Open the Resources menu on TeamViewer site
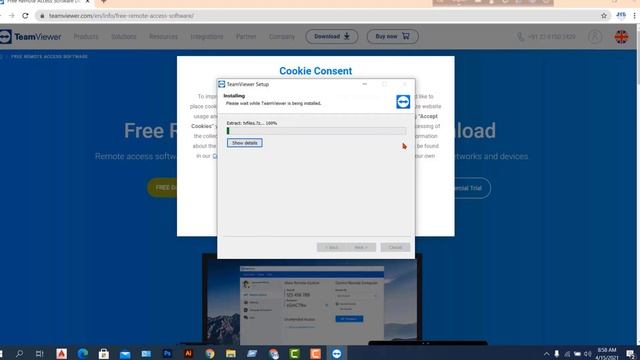This screenshot has height=360, width=640. [163, 37]
